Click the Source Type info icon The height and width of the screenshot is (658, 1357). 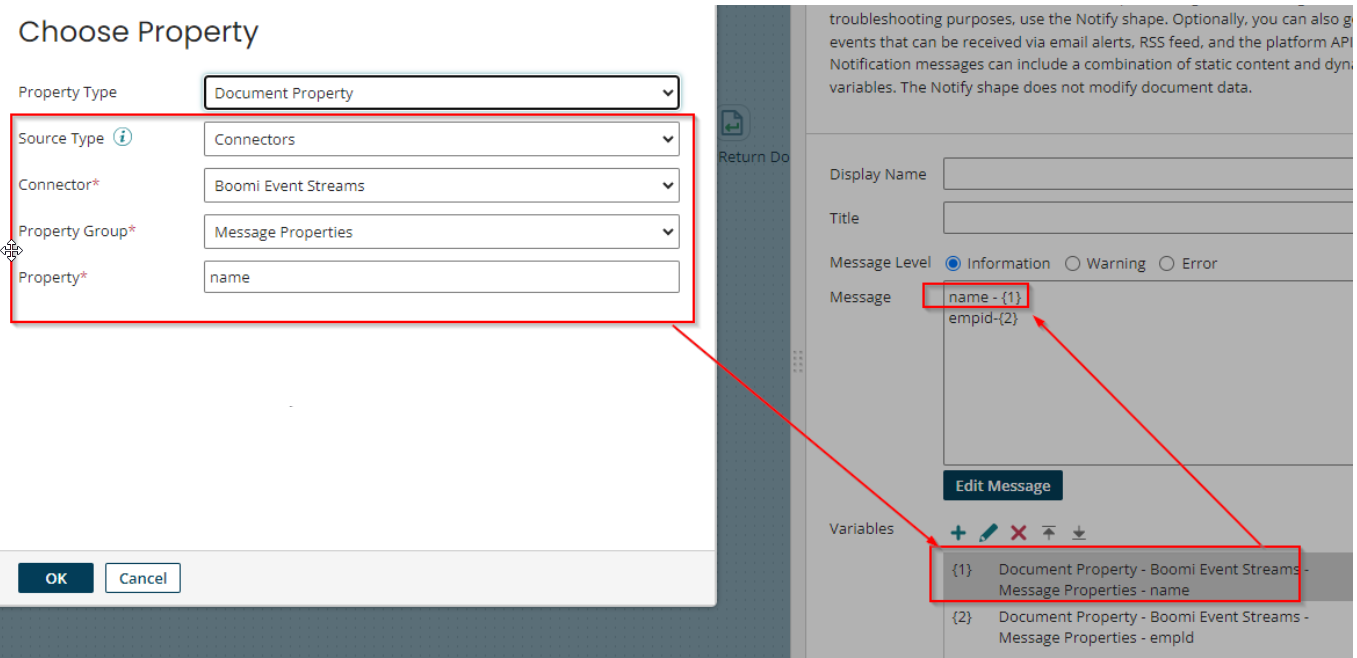(122, 138)
